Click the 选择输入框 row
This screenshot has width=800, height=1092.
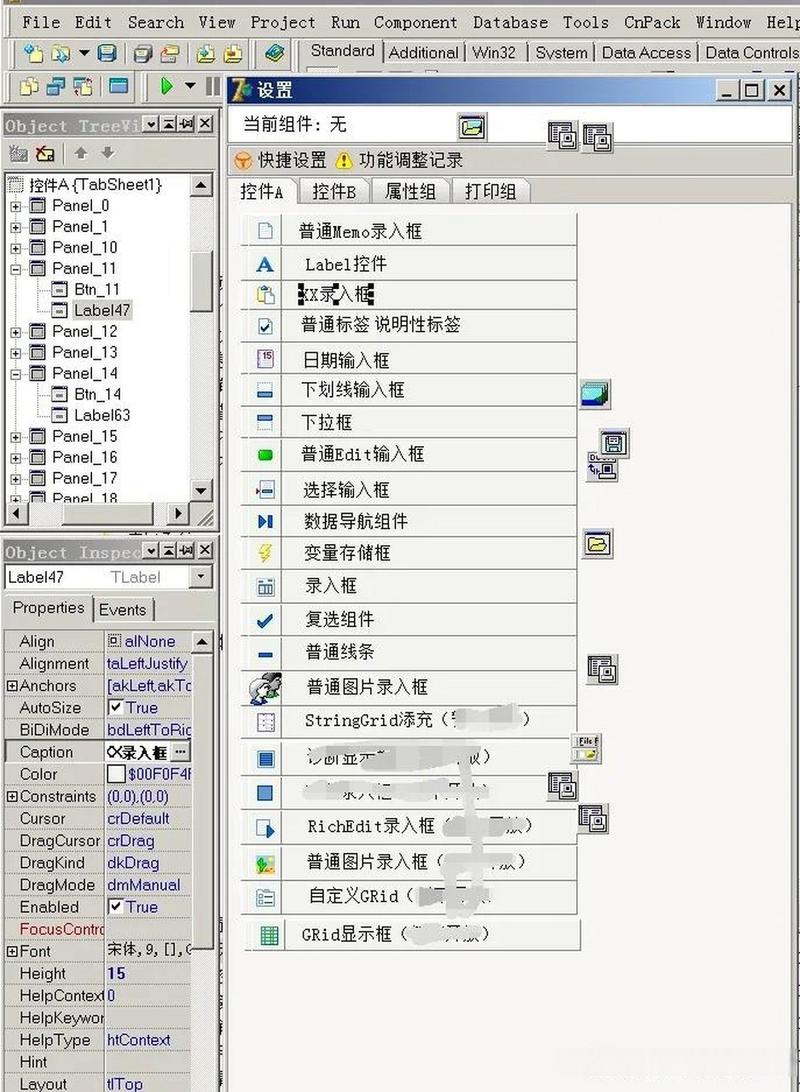click(x=409, y=490)
